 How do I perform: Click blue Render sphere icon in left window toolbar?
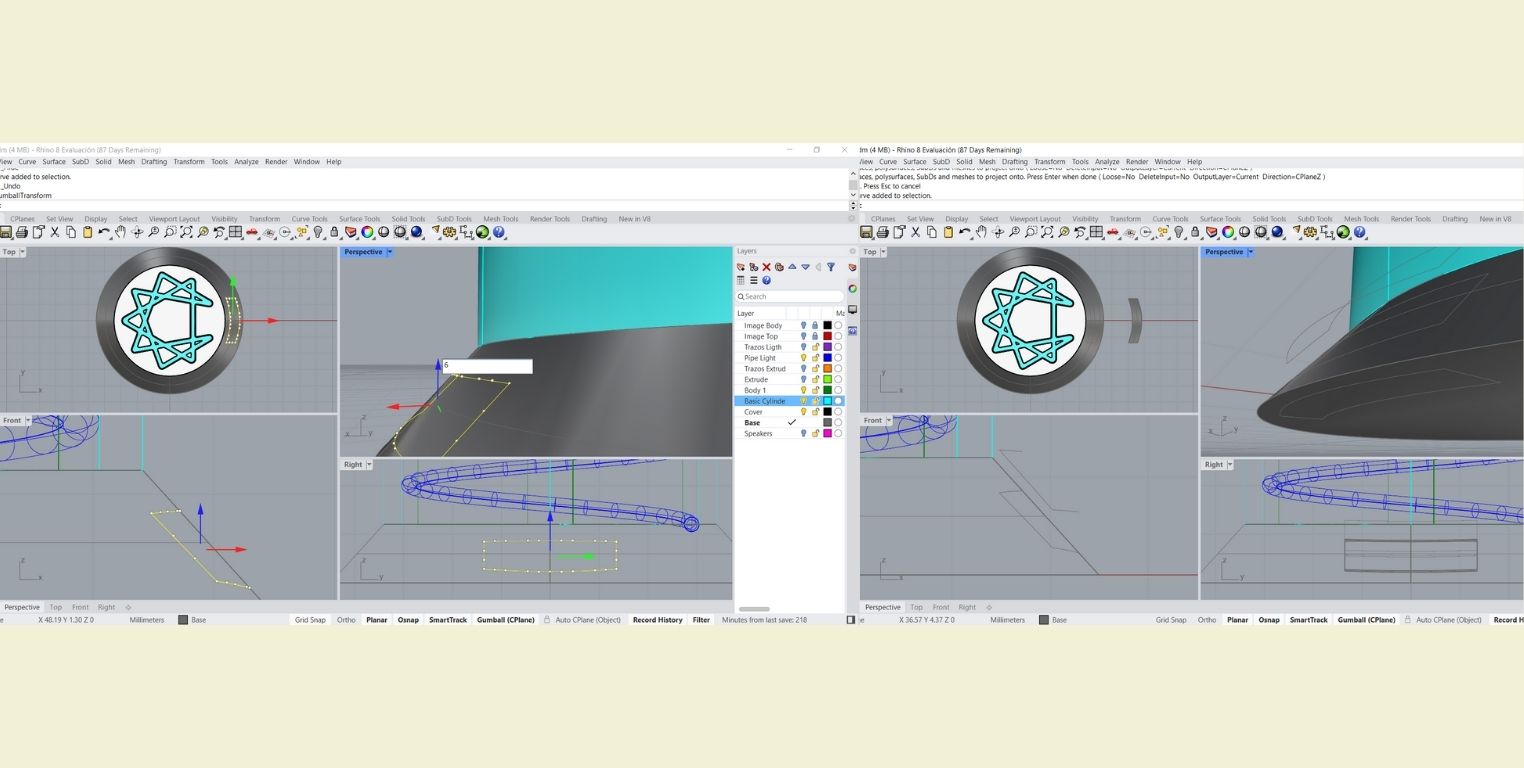[x=416, y=232]
